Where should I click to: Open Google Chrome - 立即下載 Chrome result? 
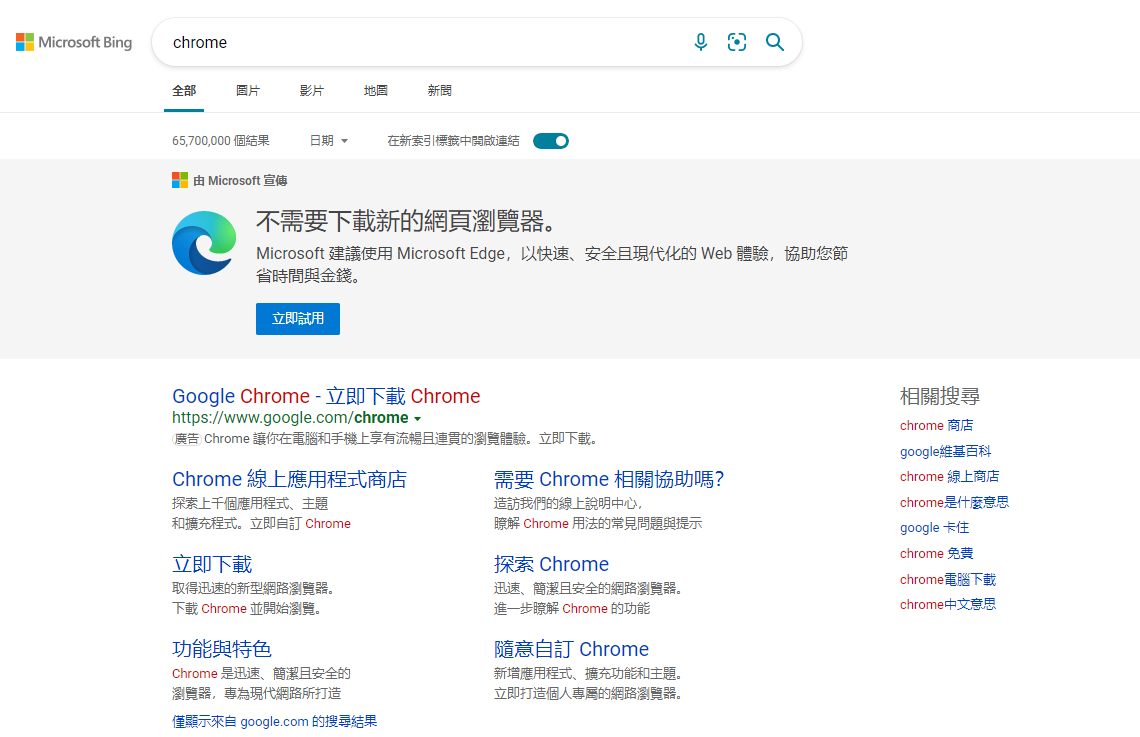(x=326, y=396)
